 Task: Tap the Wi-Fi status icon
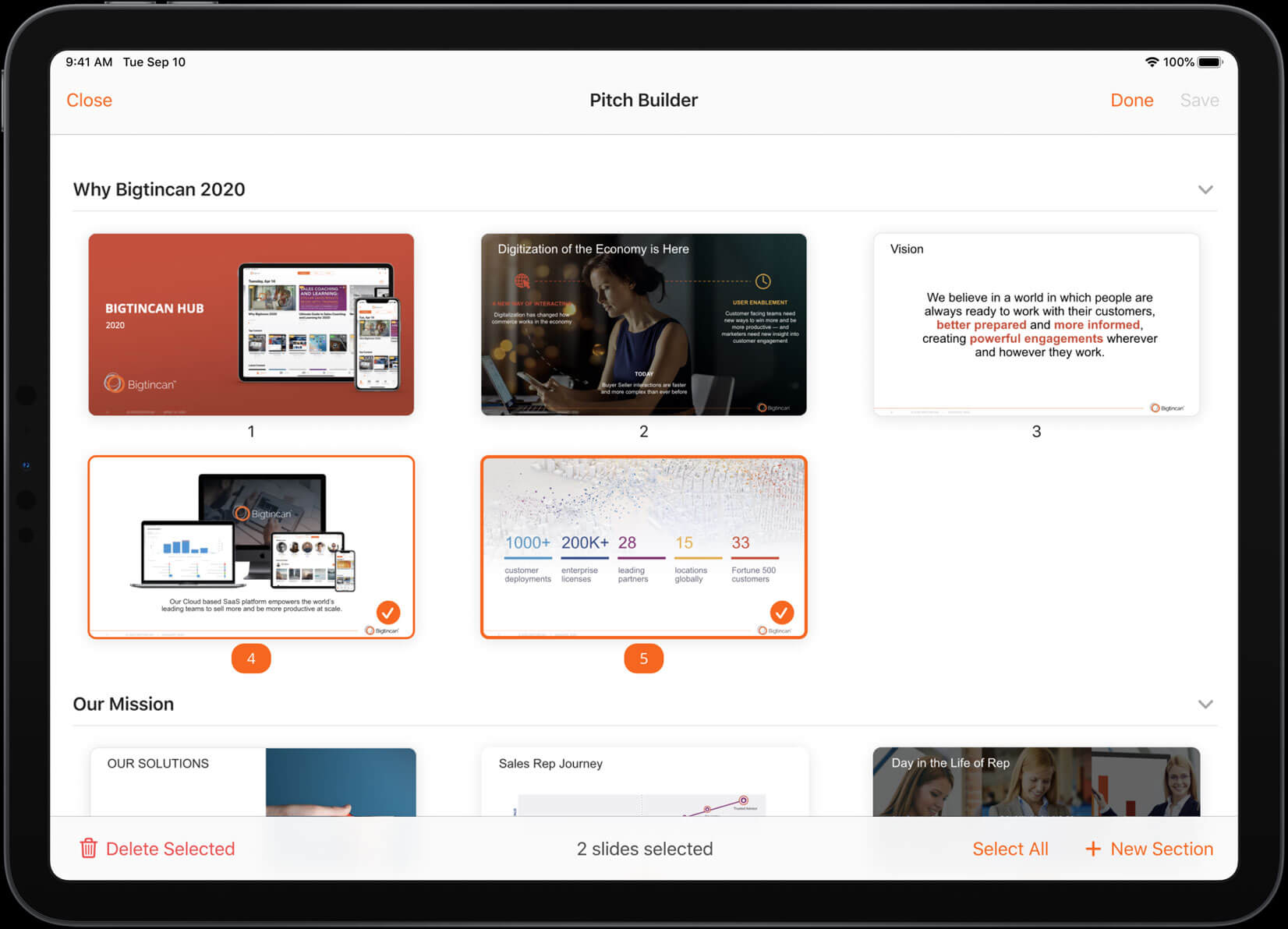coord(1151,62)
